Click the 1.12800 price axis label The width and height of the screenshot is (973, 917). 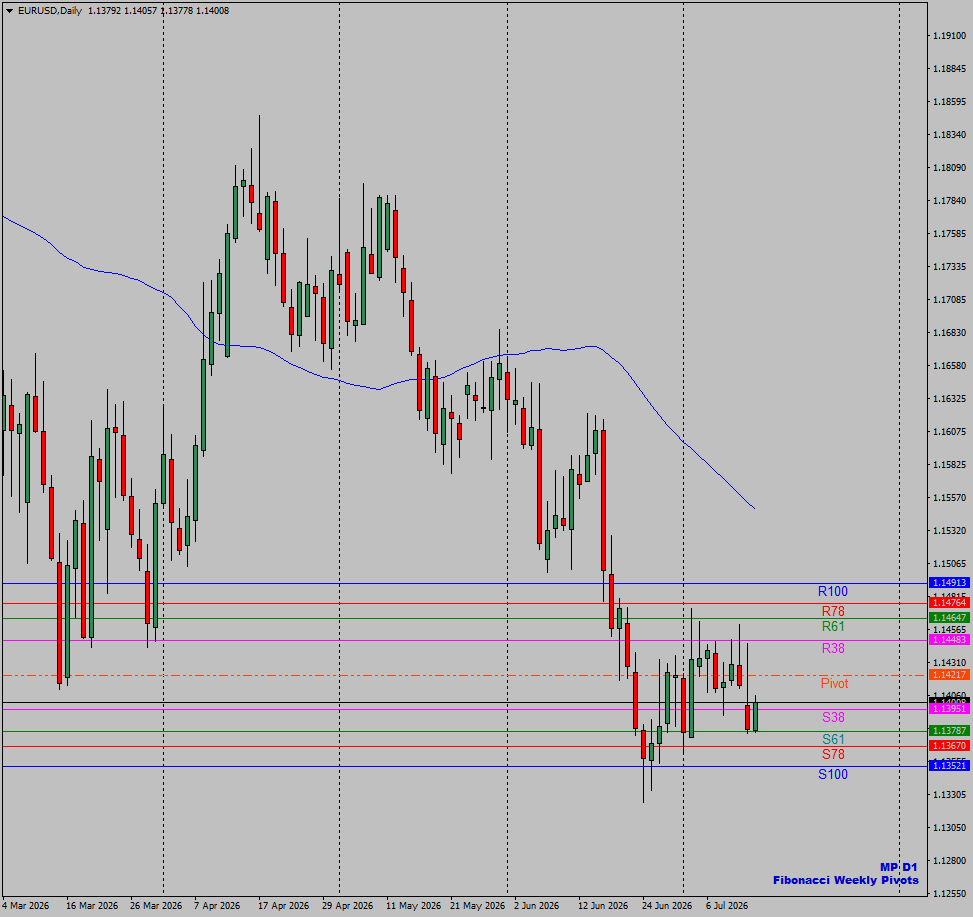(x=949, y=861)
